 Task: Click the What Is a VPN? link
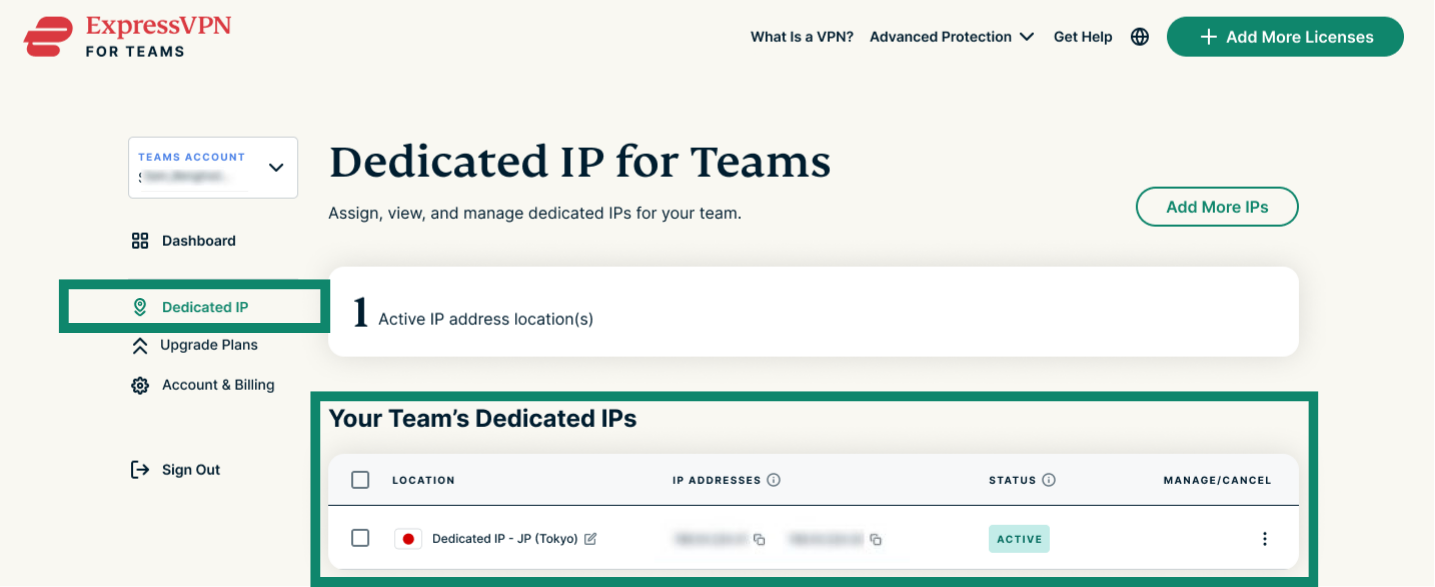(802, 37)
